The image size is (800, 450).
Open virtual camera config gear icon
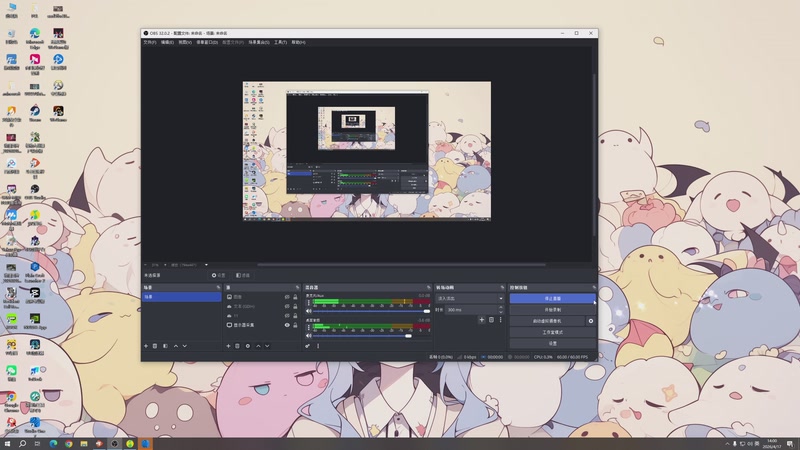591,321
